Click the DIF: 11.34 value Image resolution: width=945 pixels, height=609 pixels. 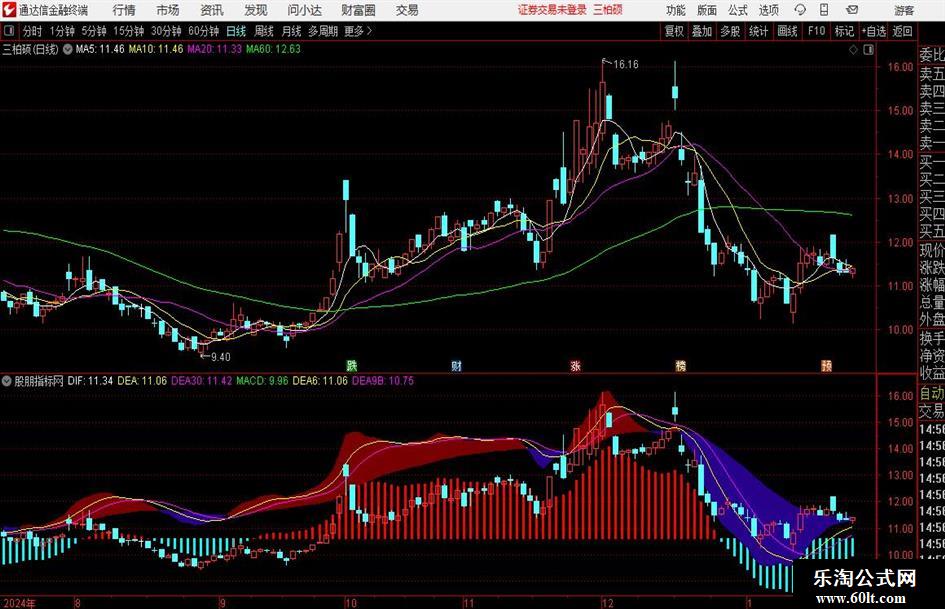coord(90,381)
